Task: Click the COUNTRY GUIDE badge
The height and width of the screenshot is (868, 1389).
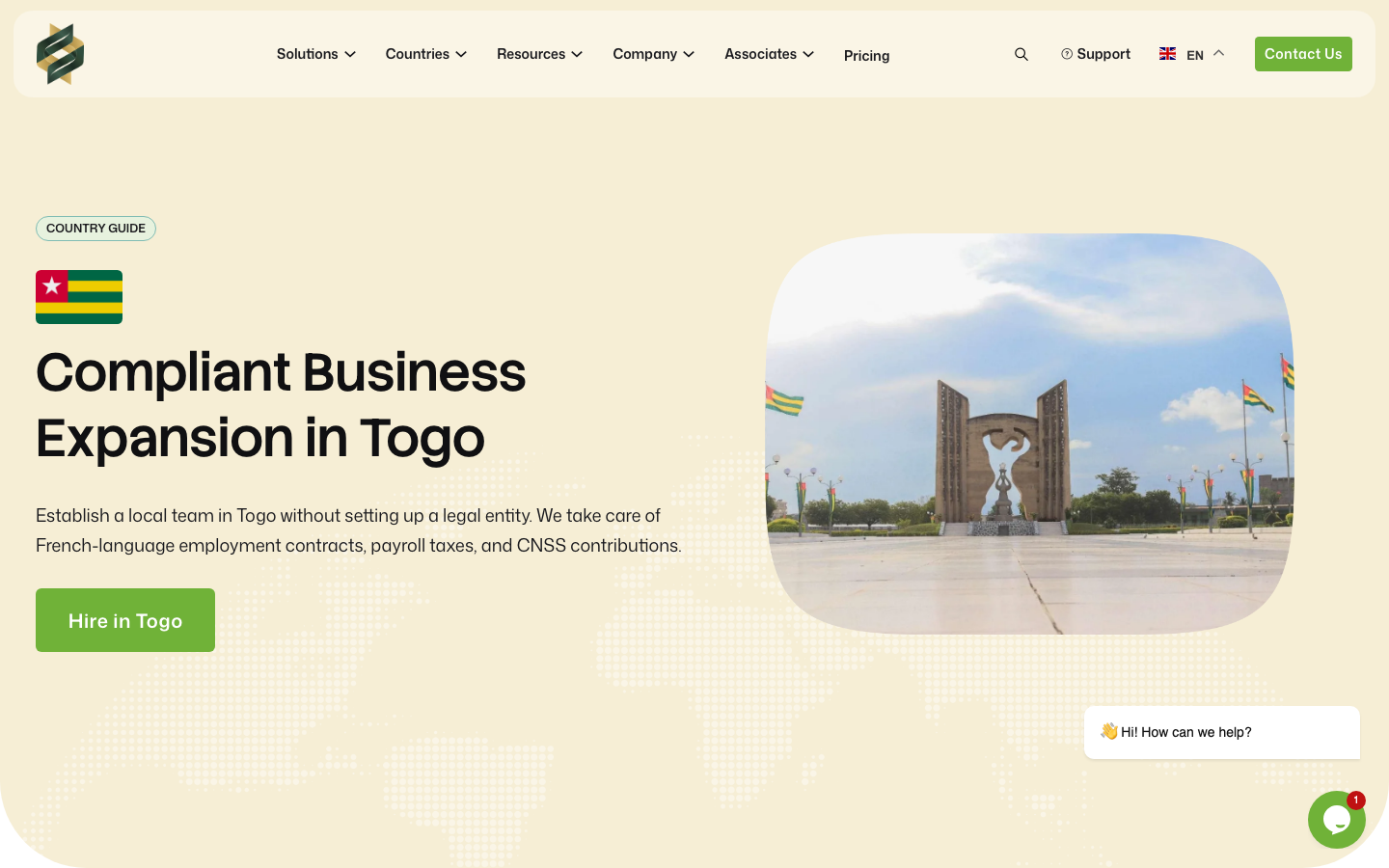Action: point(95,229)
